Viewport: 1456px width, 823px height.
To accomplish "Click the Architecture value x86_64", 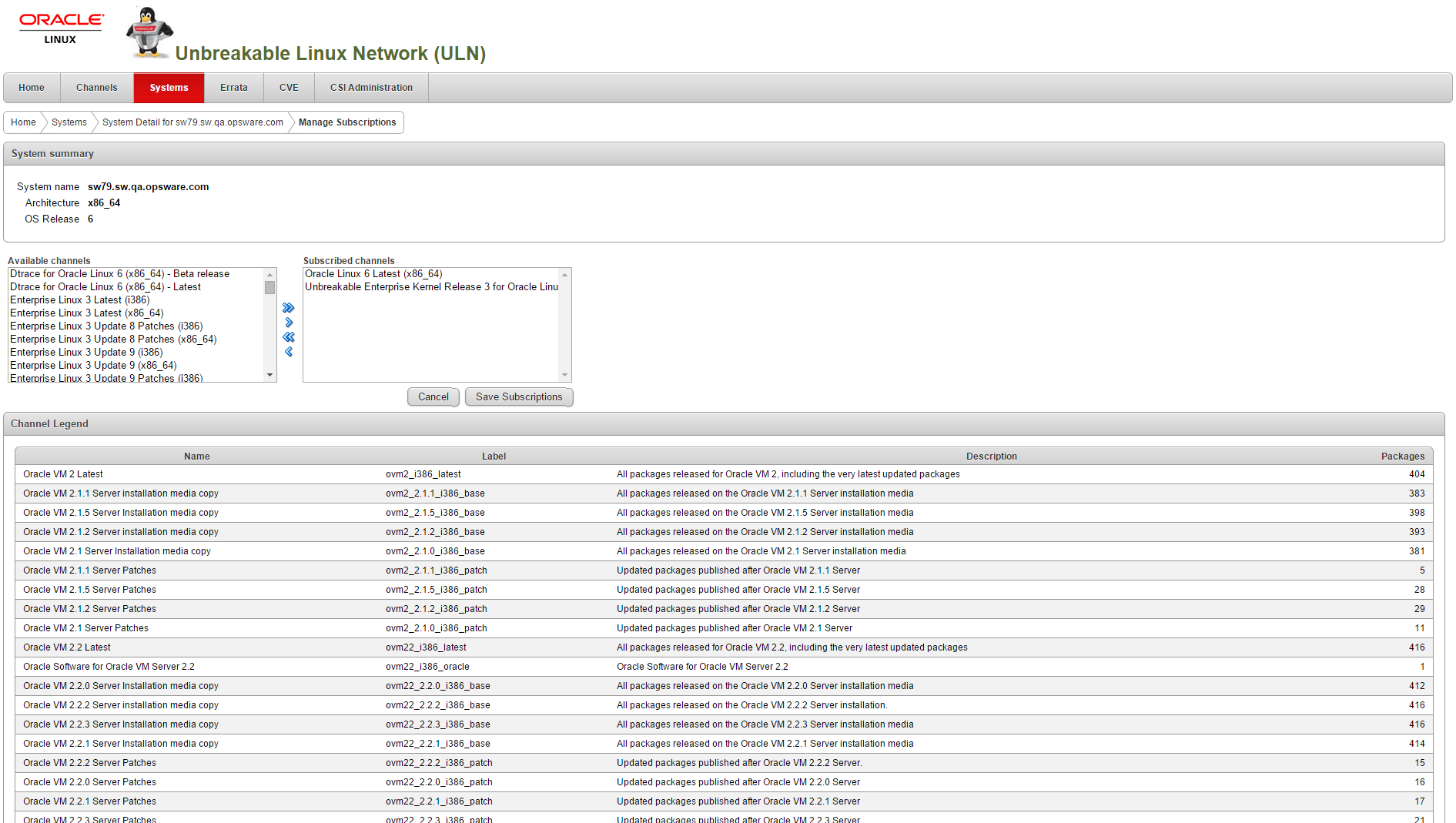I will (x=104, y=203).
